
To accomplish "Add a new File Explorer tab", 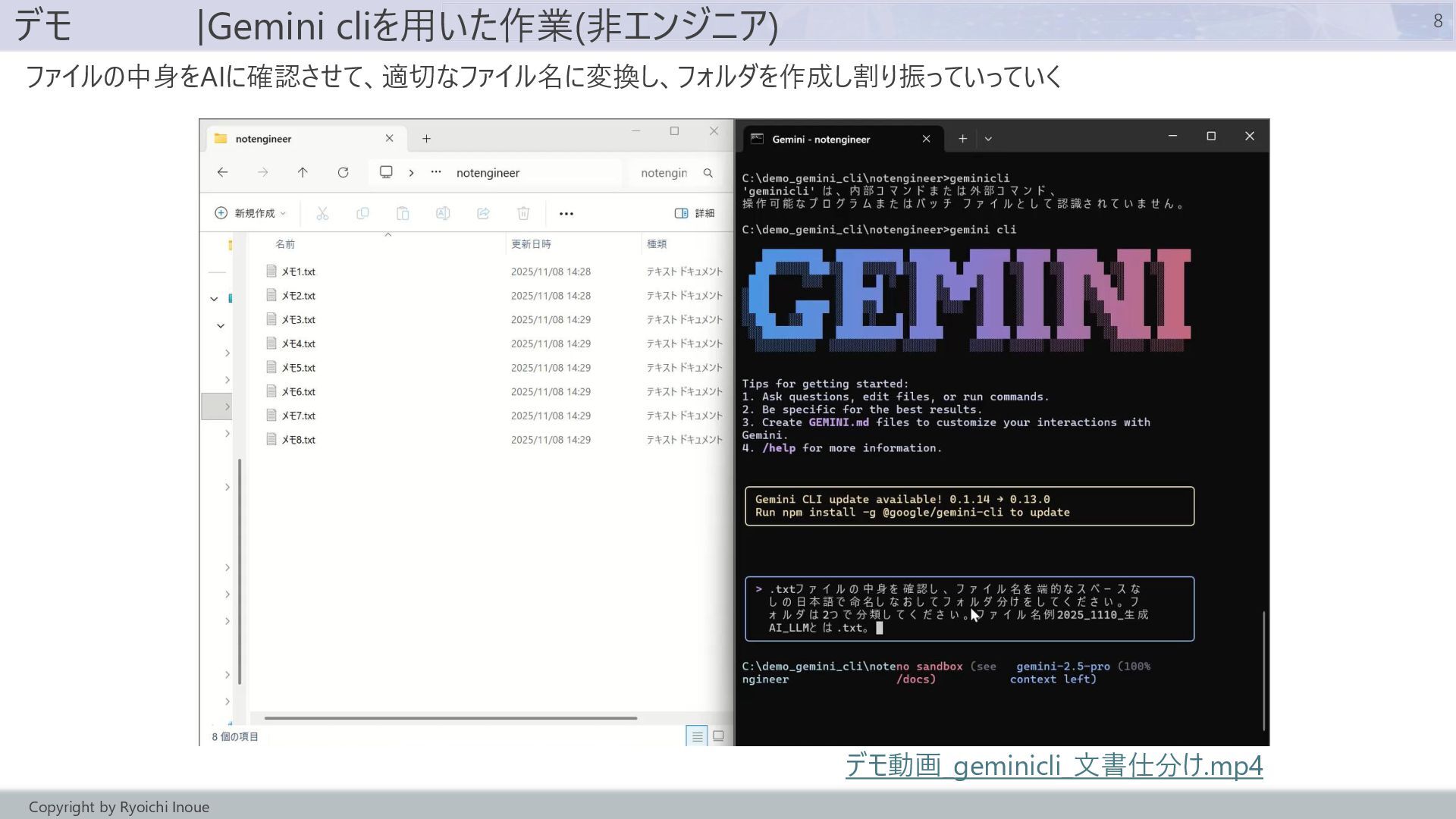I will pyautogui.click(x=426, y=139).
